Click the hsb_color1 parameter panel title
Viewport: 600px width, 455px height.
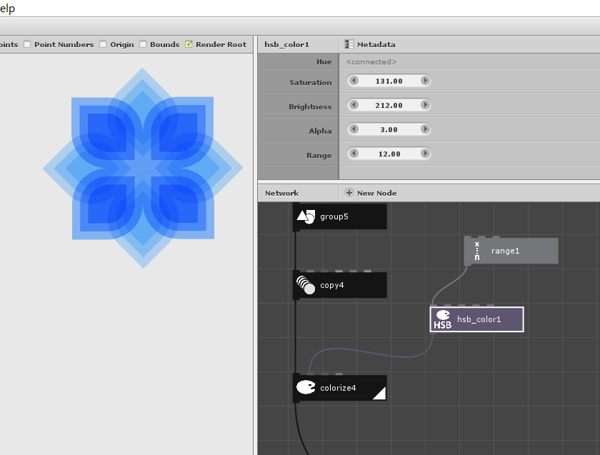tap(287, 44)
